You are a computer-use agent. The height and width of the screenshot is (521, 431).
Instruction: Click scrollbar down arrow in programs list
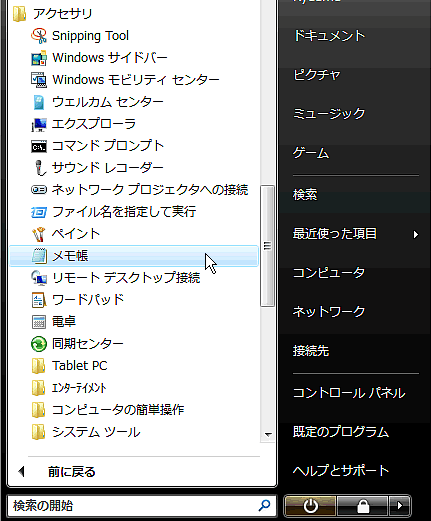pyautogui.click(x=268, y=434)
